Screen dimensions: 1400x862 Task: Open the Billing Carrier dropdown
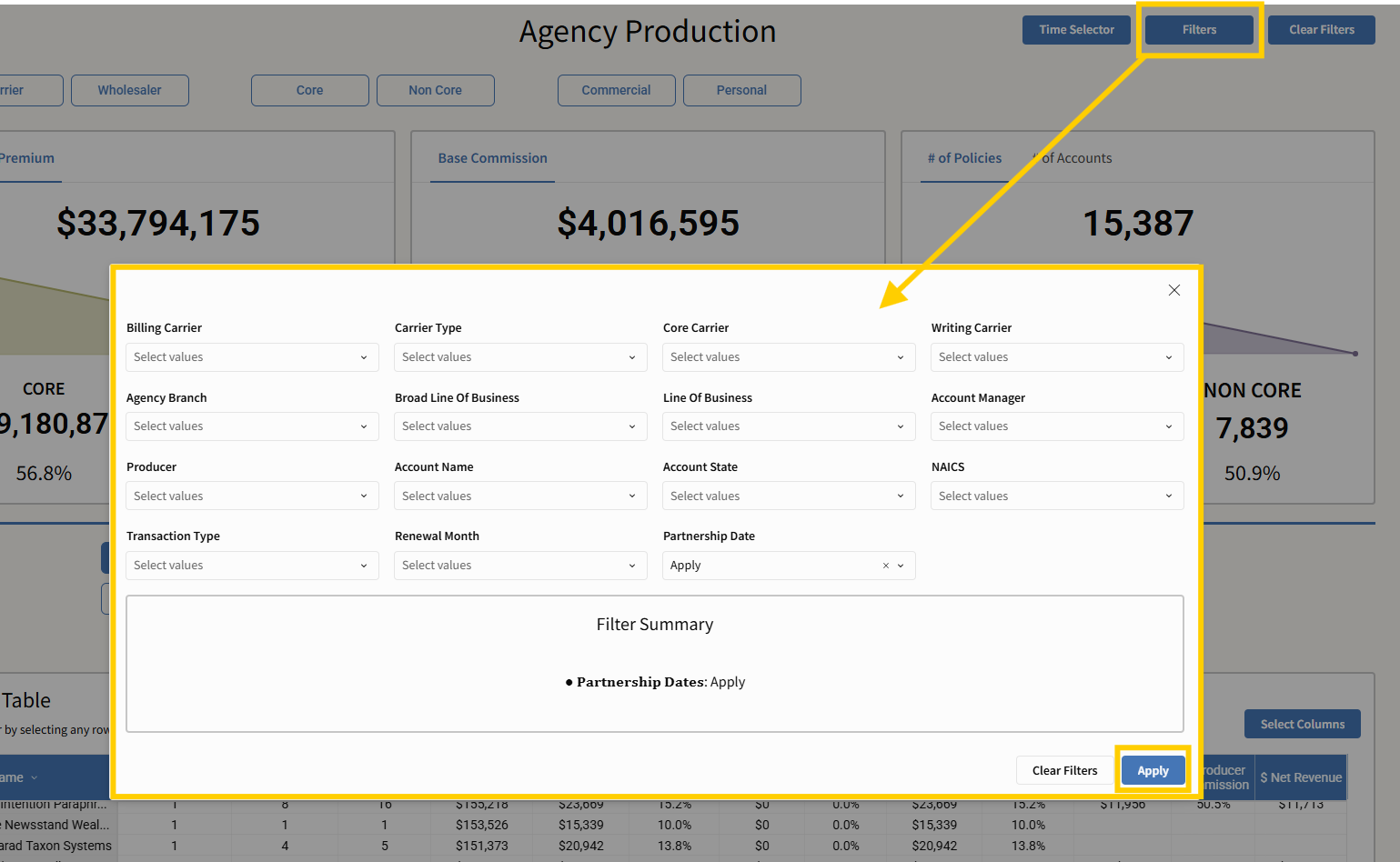tap(252, 357)
